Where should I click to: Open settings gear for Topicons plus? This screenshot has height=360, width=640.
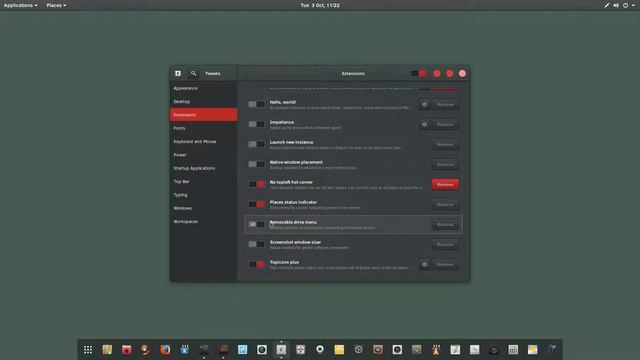click(x=424, y=264)
